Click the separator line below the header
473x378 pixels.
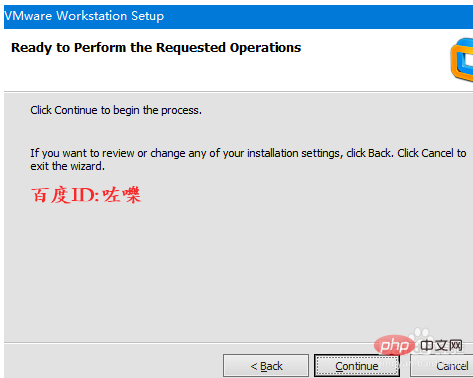(x=238, y=91)
